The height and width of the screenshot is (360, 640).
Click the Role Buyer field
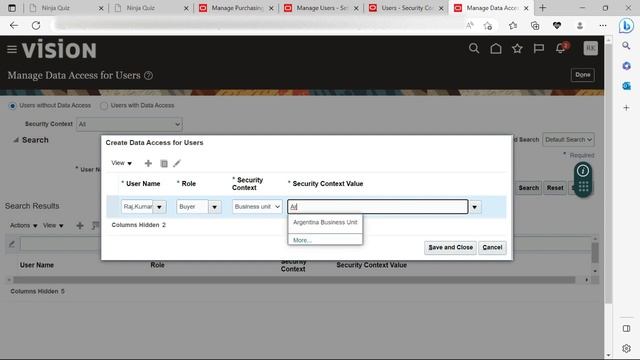[x=192, y=207]
